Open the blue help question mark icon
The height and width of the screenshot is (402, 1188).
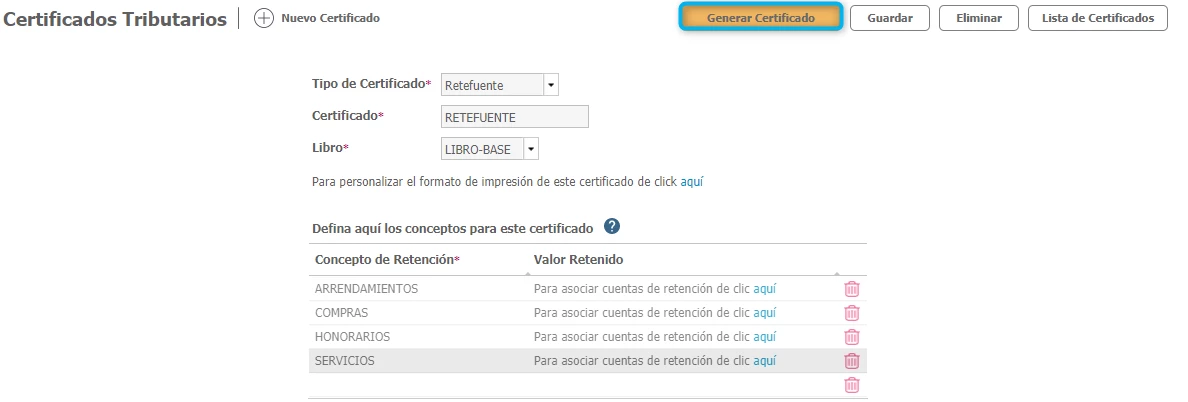pos(612,227)
